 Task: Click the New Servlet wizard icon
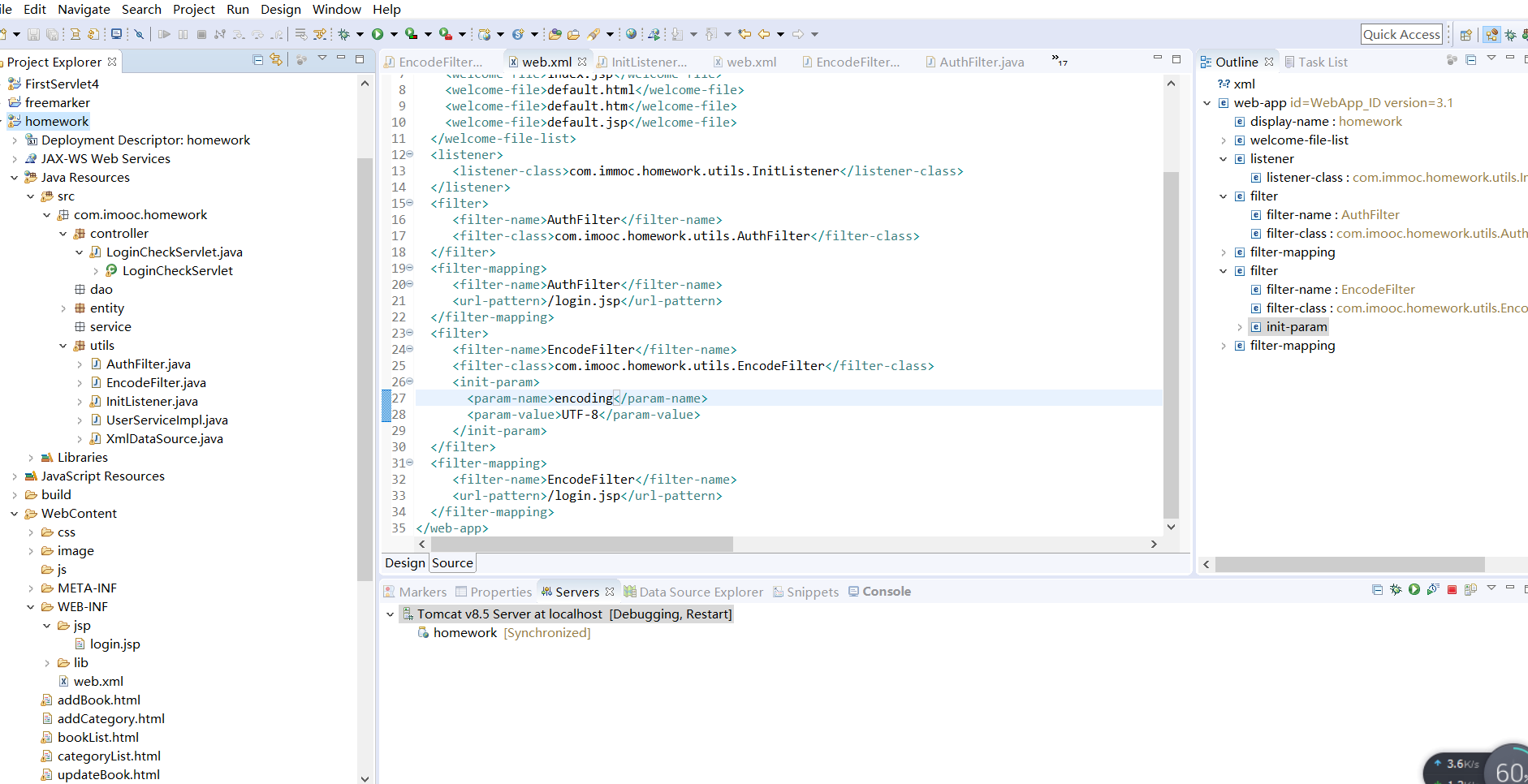coord(518,34)
